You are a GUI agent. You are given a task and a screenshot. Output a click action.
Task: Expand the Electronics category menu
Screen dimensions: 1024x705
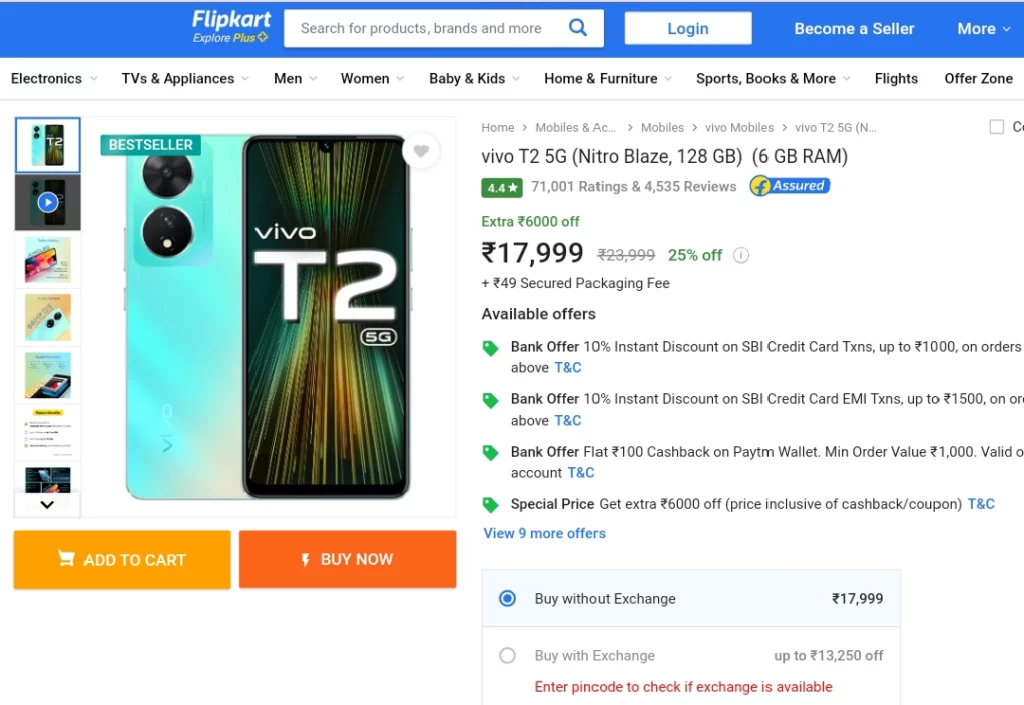(54, 78)
